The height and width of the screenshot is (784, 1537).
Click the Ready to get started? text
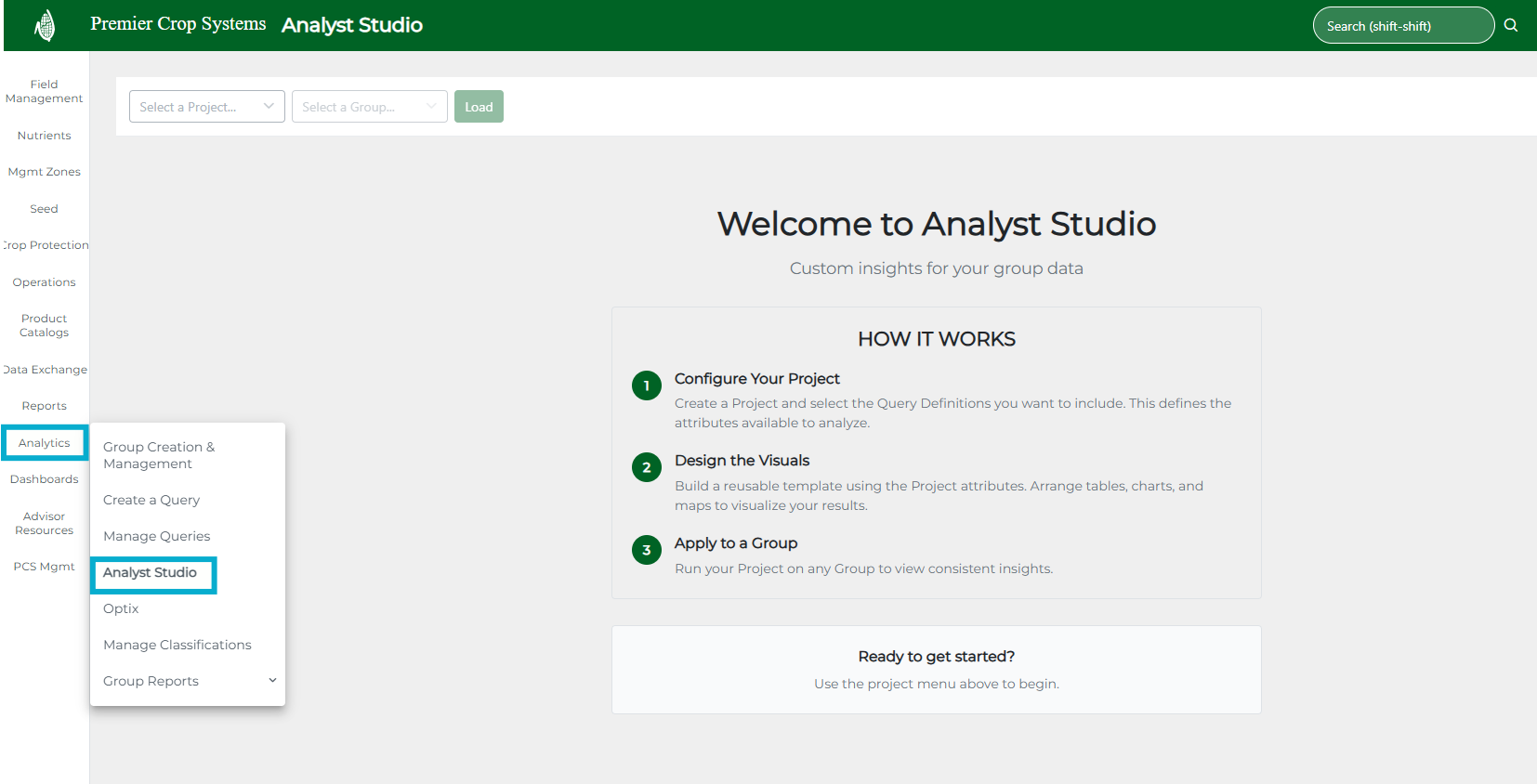[937, 657]
